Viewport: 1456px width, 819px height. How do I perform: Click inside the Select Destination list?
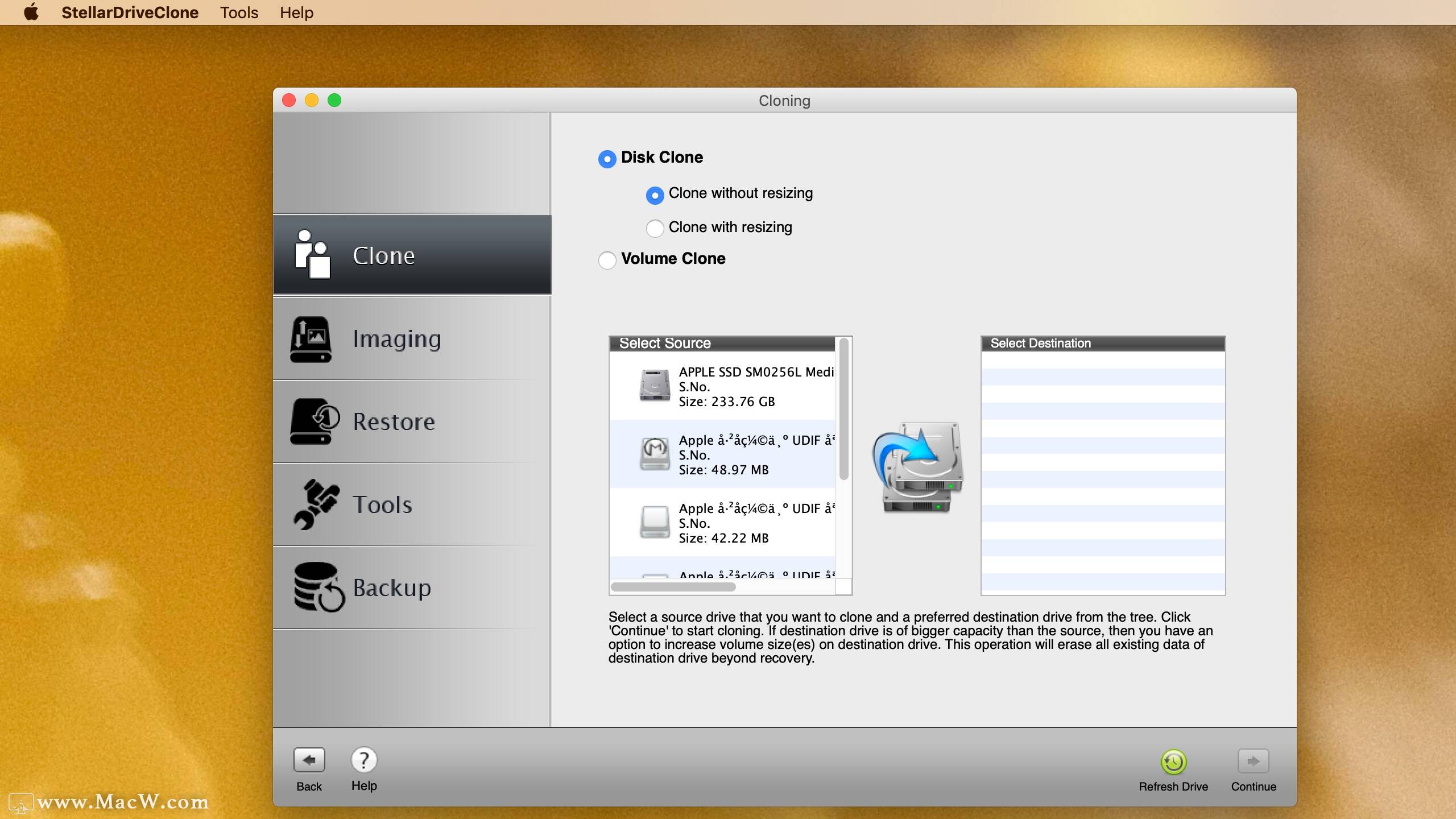coord(1103,473)
